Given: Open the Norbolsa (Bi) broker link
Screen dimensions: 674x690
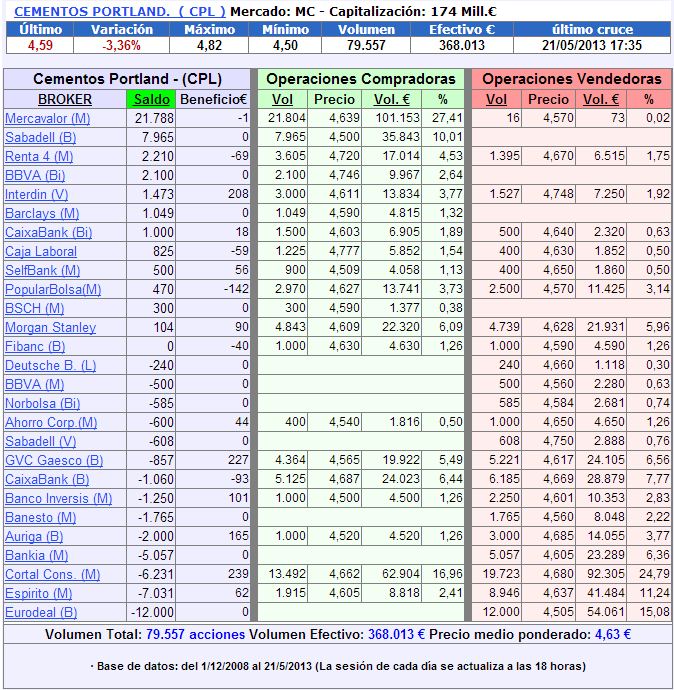Looking at the screenshot, I should 42,403.
